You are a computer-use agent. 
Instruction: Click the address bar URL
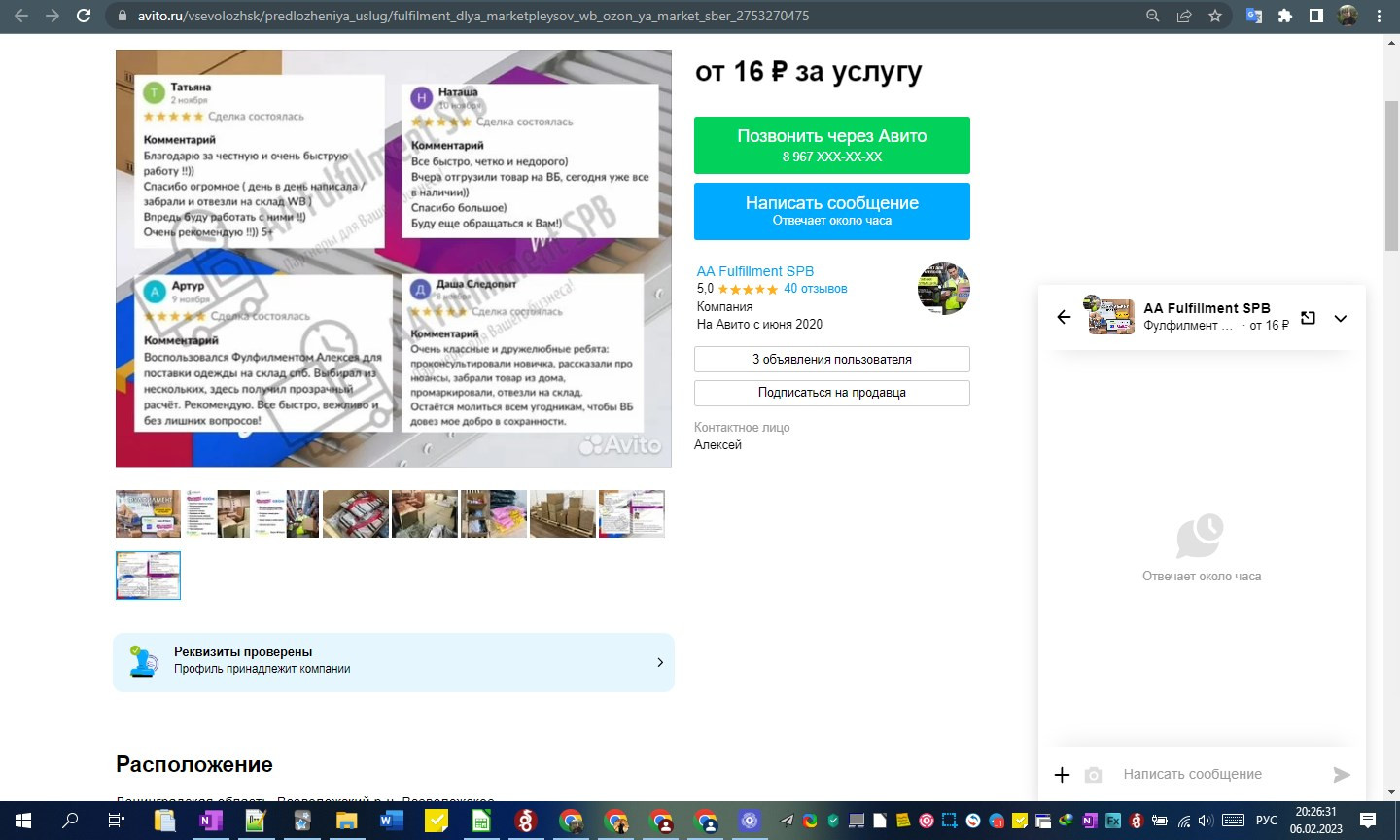473,16
